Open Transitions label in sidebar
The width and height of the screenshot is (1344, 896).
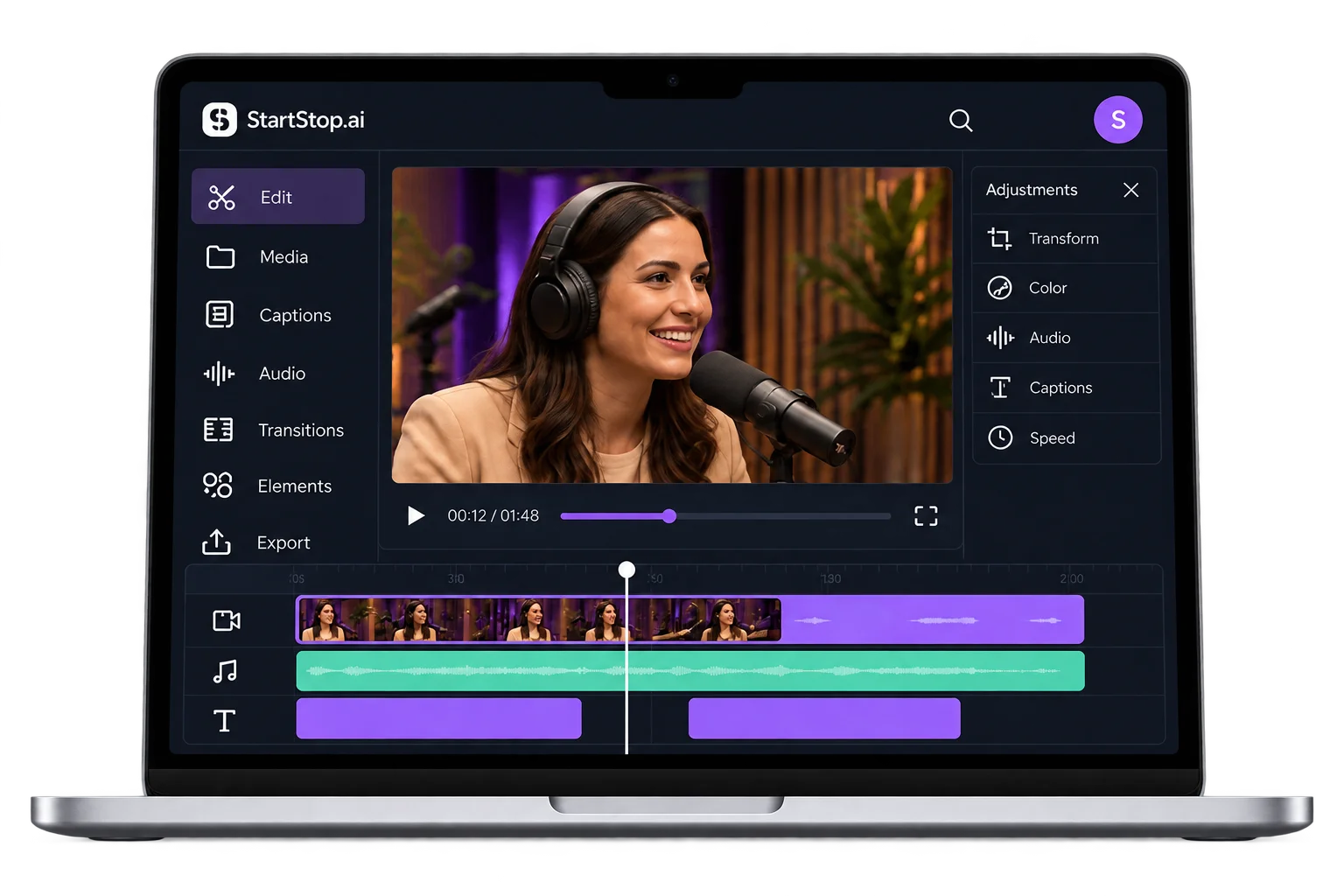(301, 430)
